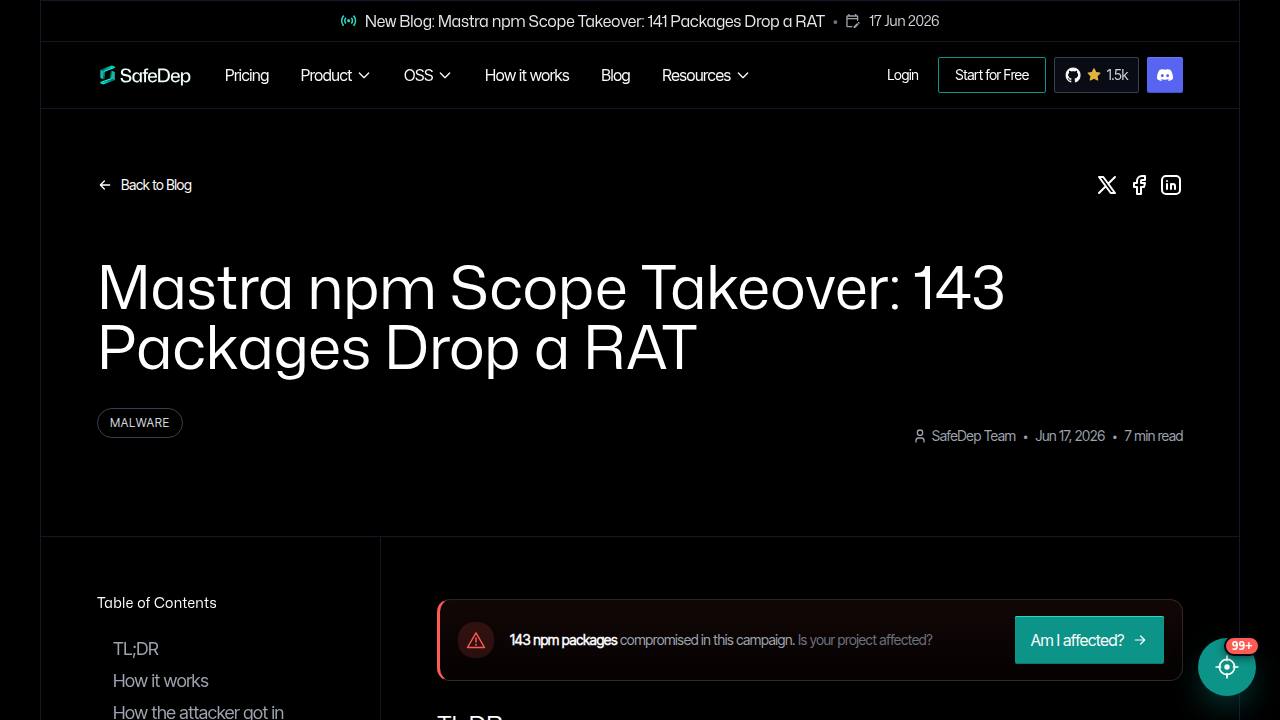
Task: Open the Discord icon button
Action: tap(1165, 75)
